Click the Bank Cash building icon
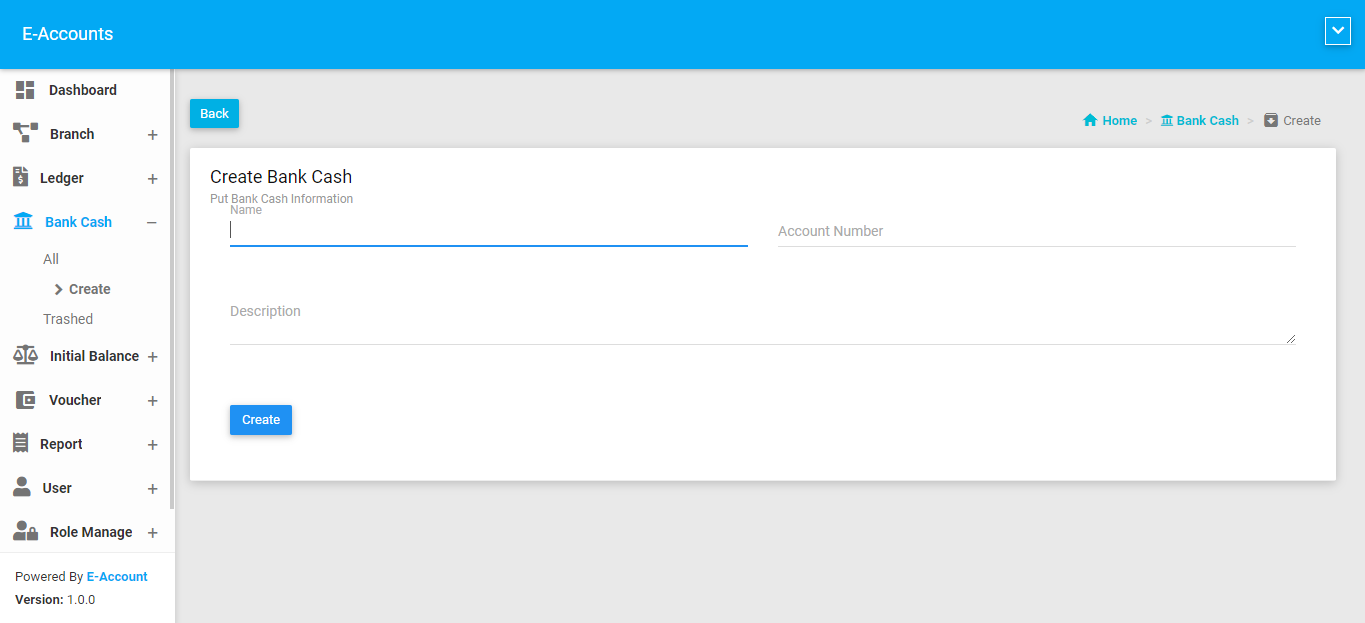Viewport: 1365px width, 623px height. coord(23,222)
